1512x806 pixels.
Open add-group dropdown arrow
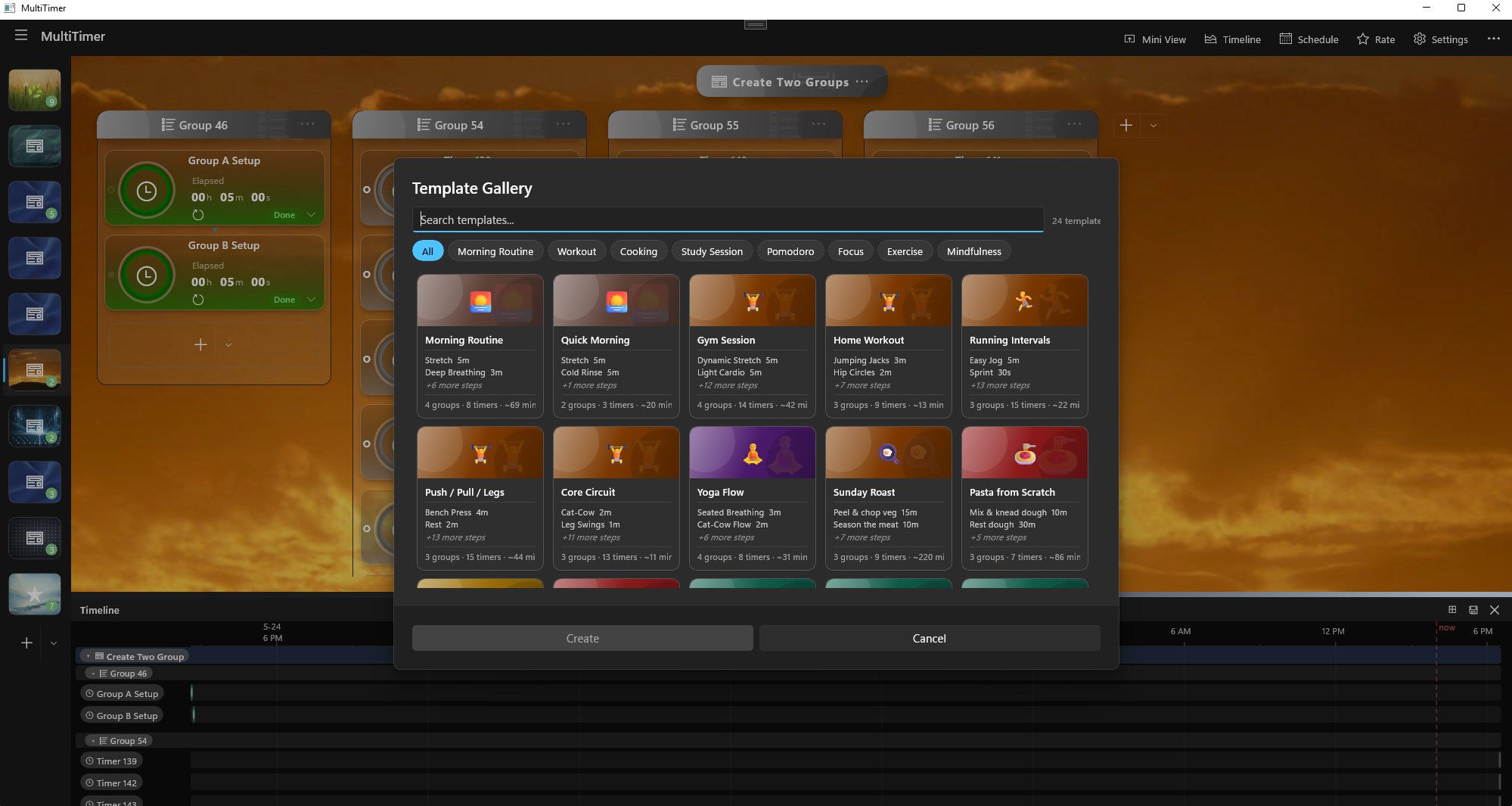(1153, 126)
